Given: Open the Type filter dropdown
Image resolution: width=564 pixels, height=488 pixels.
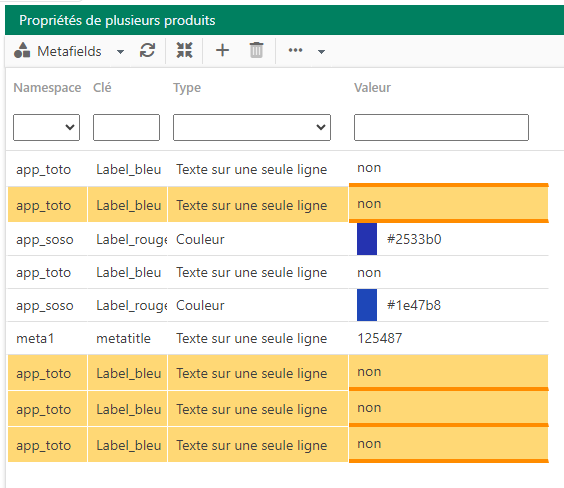Looking at the screenshot, I should tap(252, 127).
